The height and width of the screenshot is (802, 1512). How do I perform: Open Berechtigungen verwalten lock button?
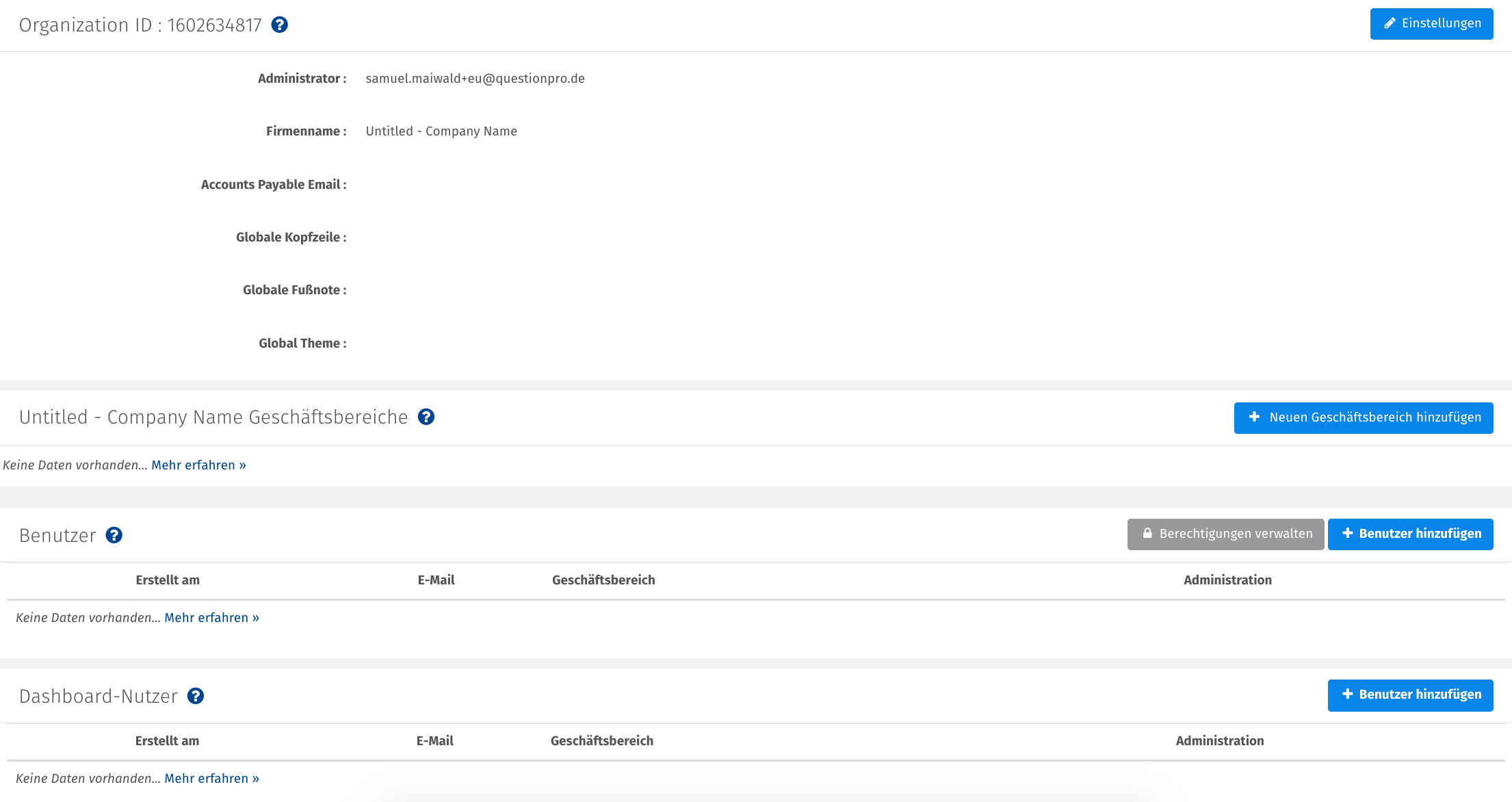pos(1225,534)
